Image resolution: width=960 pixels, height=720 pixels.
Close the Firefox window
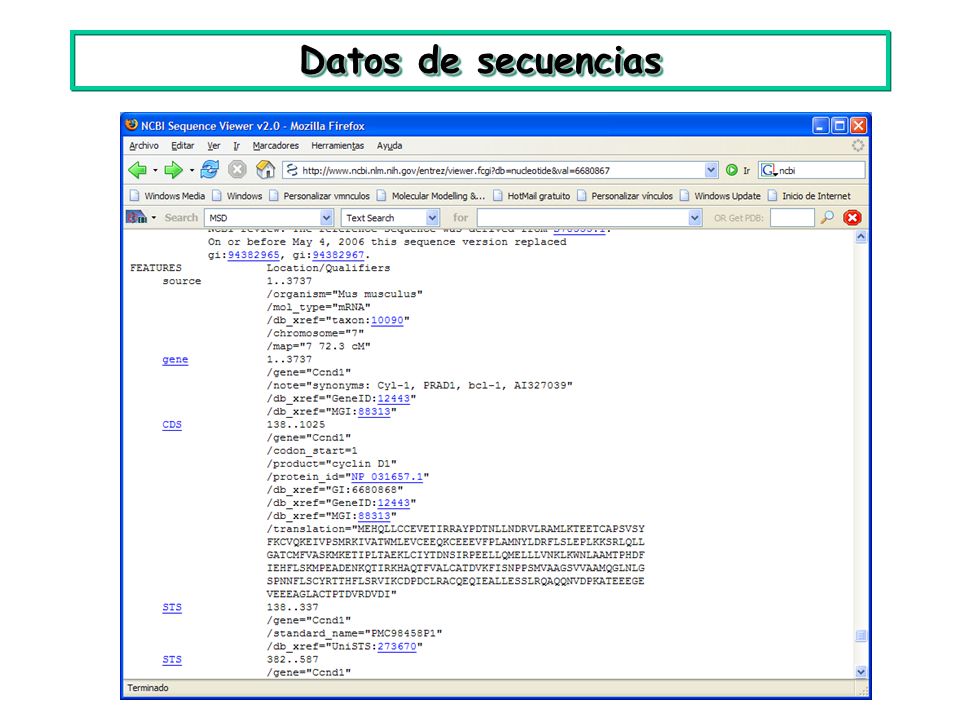pos(858,126)
